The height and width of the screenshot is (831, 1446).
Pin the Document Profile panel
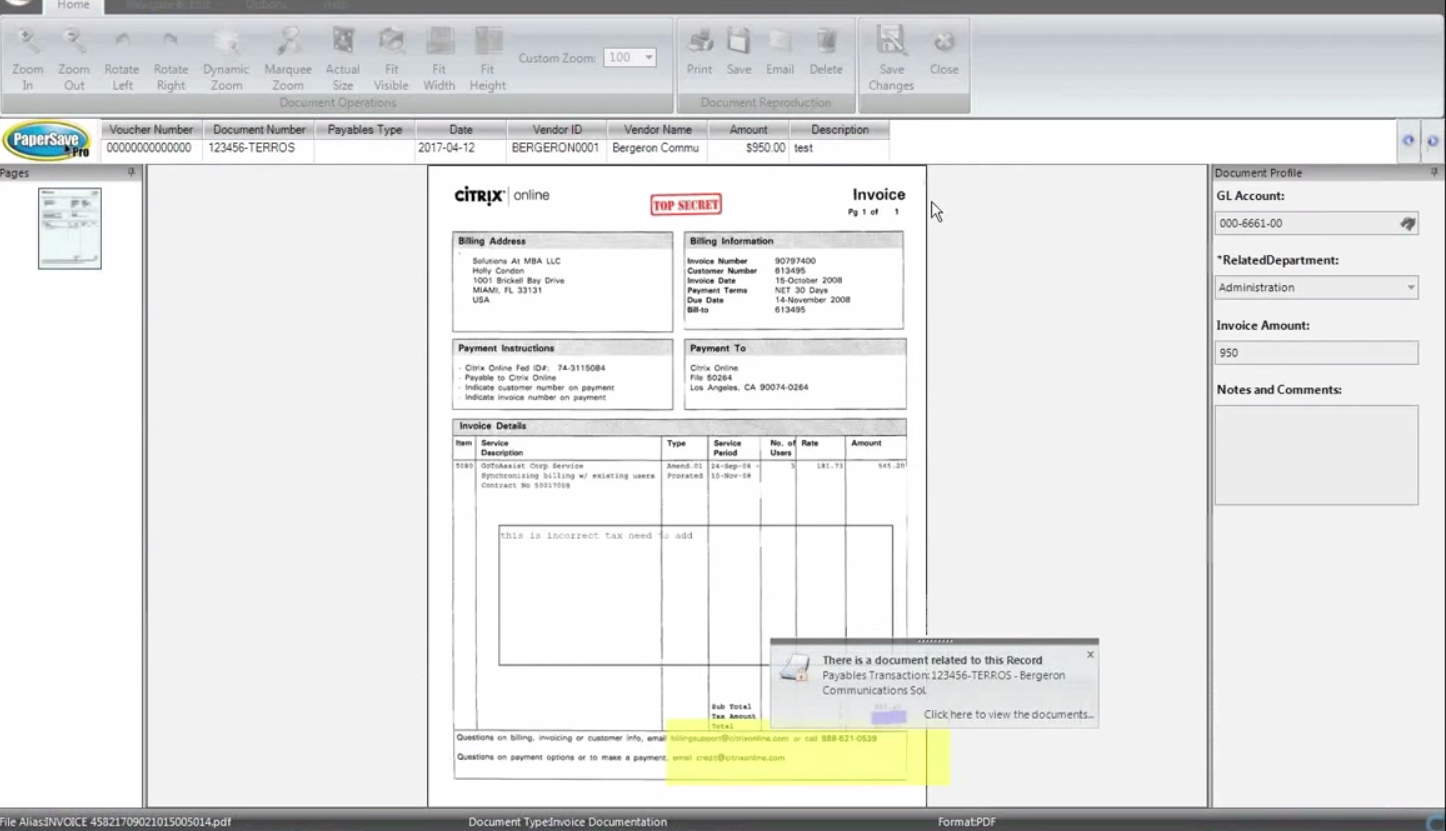pos(1436,173)
